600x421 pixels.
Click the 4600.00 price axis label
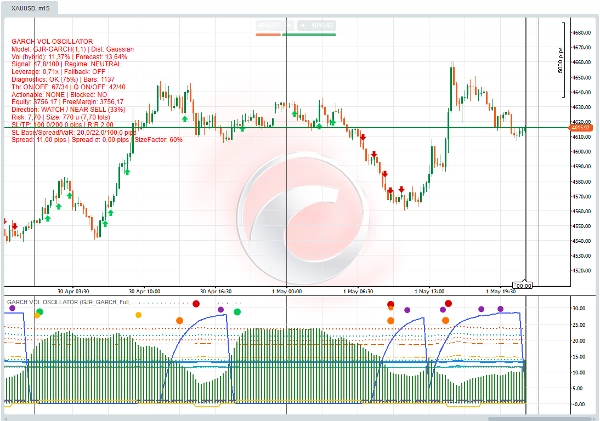point(582,152)
